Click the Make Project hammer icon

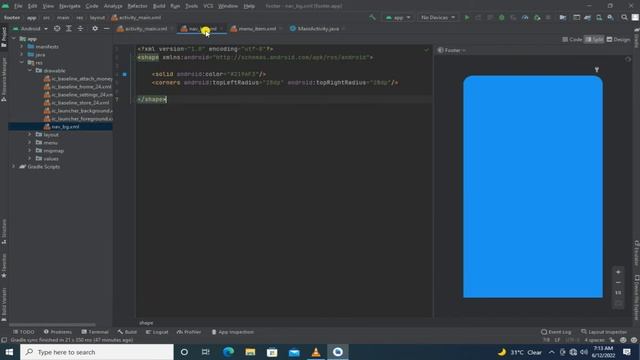coord(372,18)
